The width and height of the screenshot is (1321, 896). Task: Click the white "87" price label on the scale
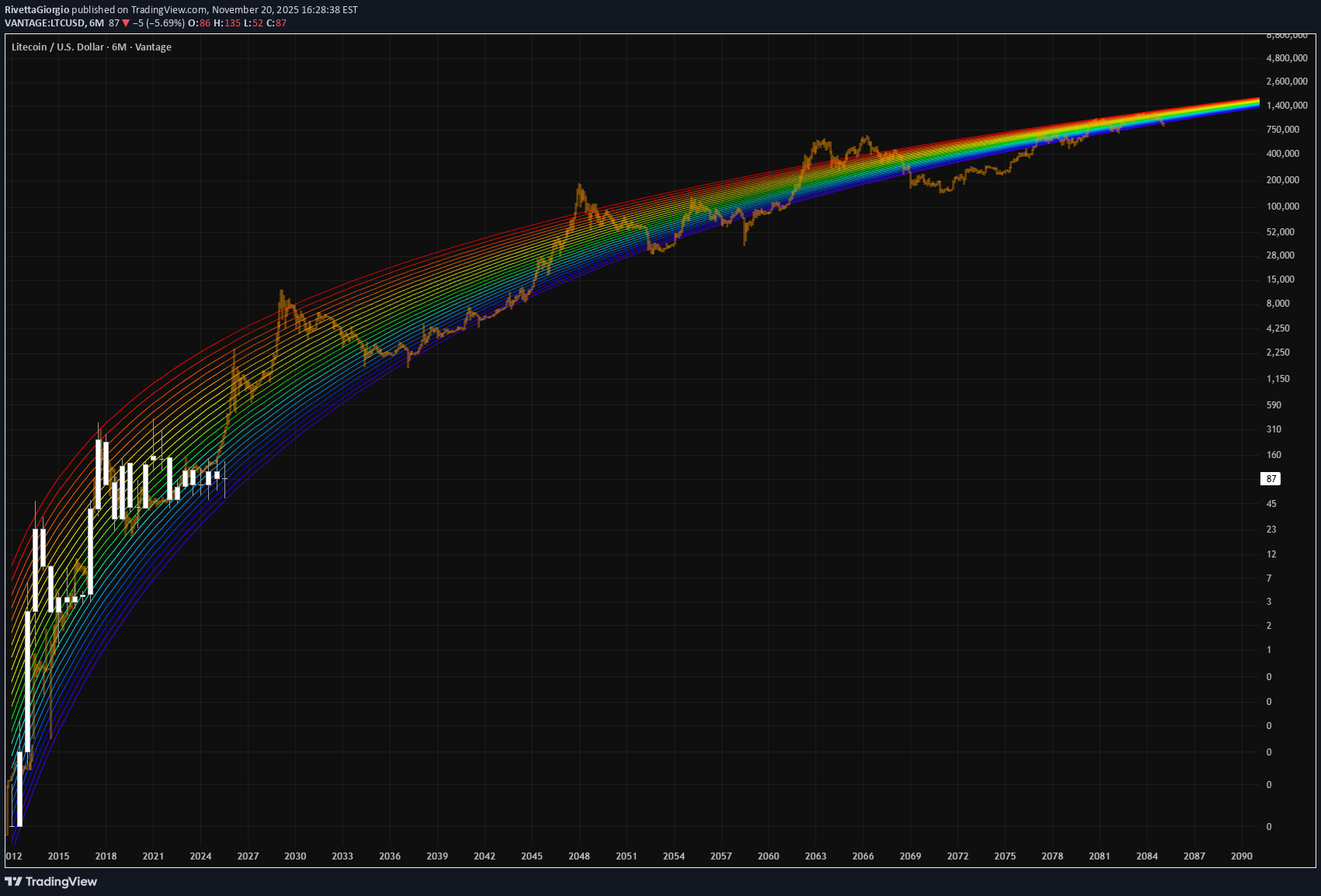tap(1271, 479)
